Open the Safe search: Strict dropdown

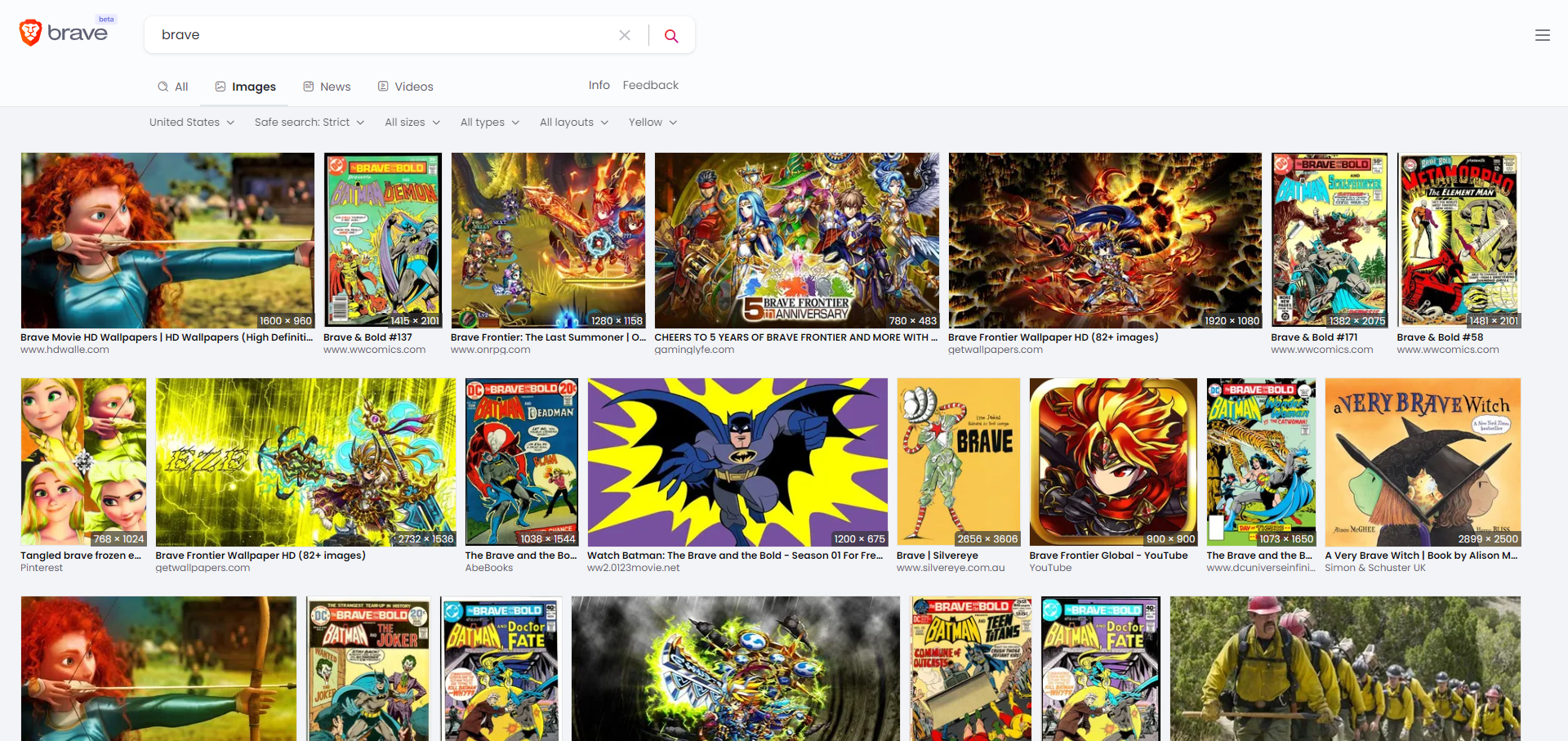point(310,123)
